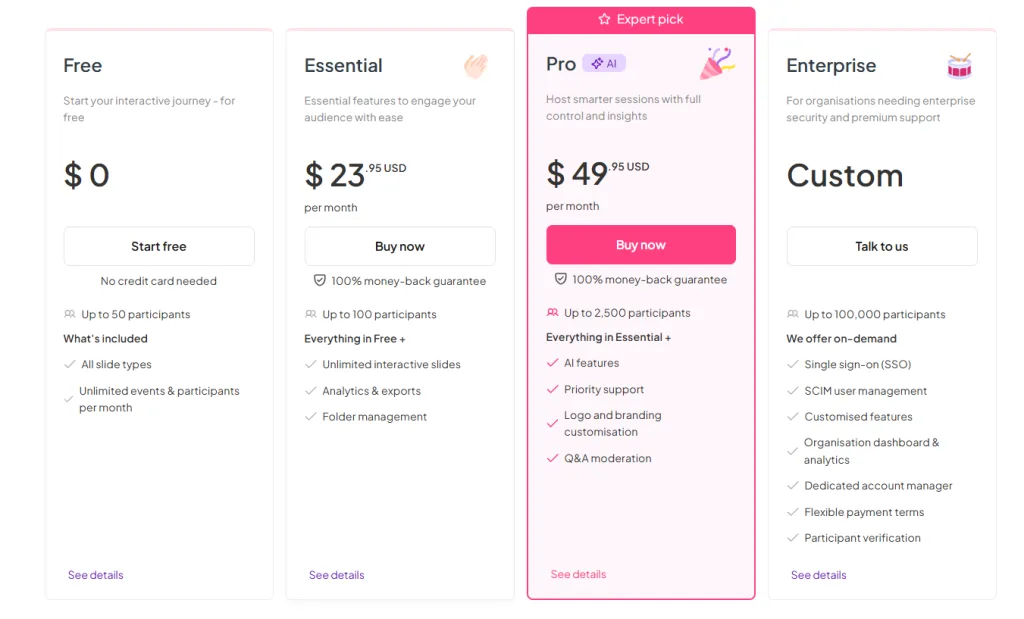Click the participants icon in the Free plan
The image size is (1024, 619).
[x=69, y=314]
